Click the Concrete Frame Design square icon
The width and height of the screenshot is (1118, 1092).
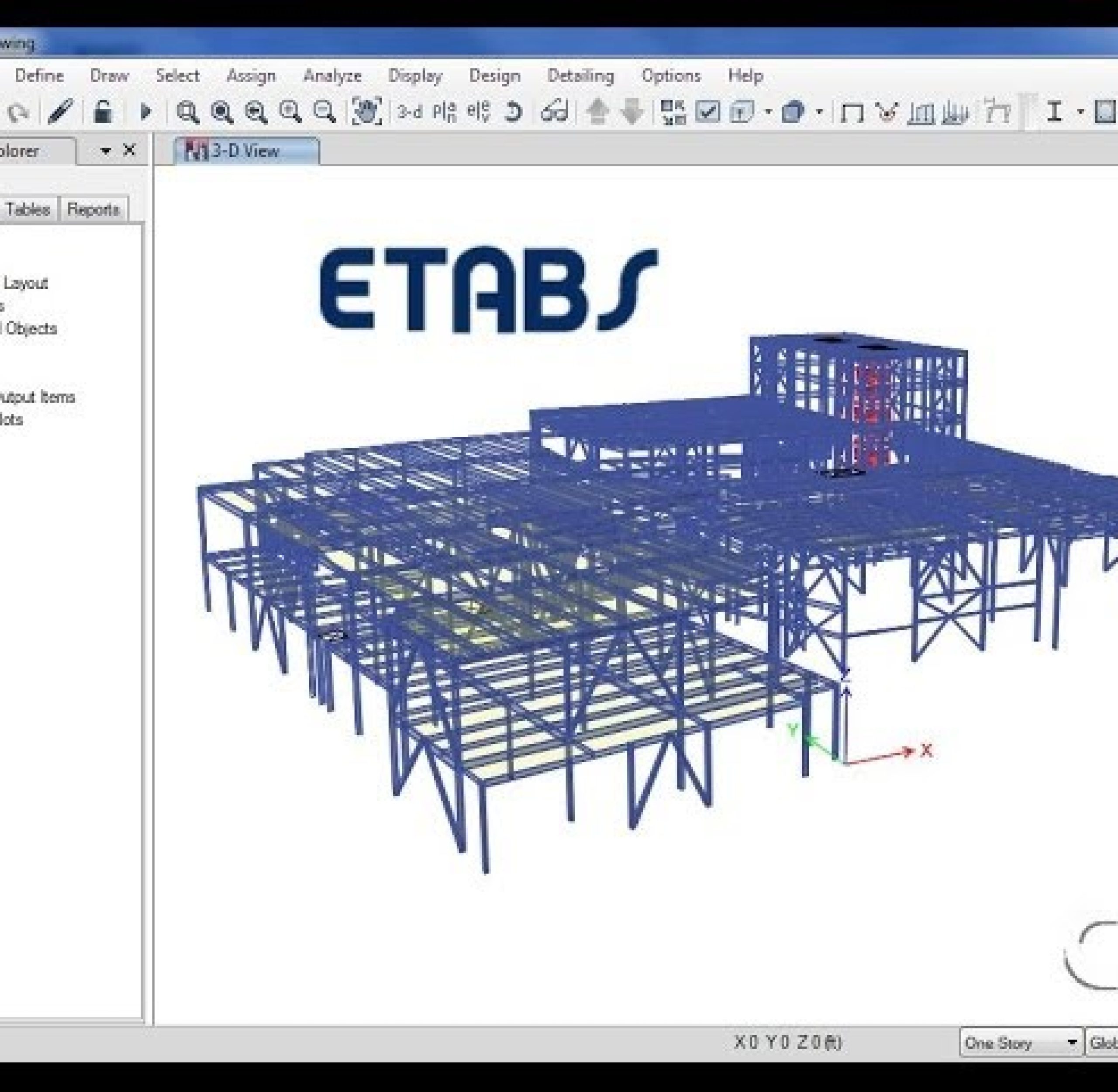[x=1105, y=112]
